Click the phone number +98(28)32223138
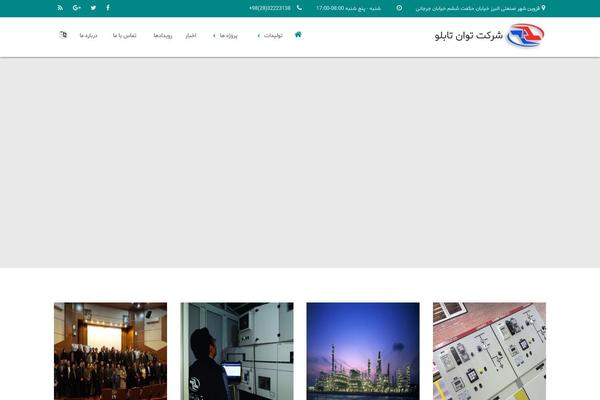600x400 pixels. (270, 8)
